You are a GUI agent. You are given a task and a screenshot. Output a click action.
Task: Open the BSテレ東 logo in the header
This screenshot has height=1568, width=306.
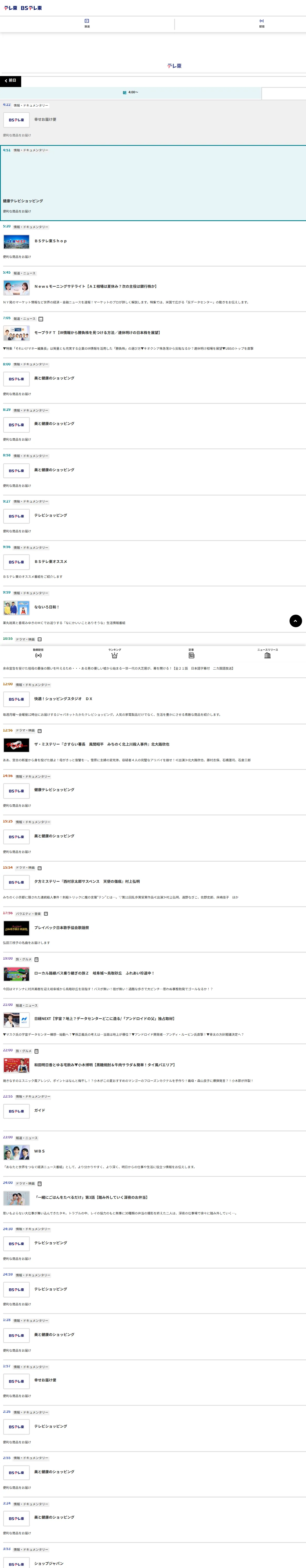(32, 8)
